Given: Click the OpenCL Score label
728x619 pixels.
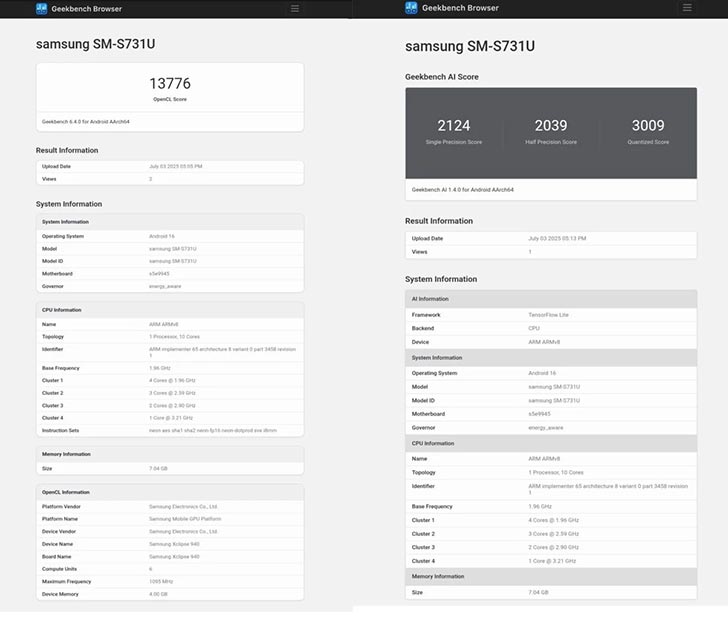Looking at the screenshot, I should 170,99.
